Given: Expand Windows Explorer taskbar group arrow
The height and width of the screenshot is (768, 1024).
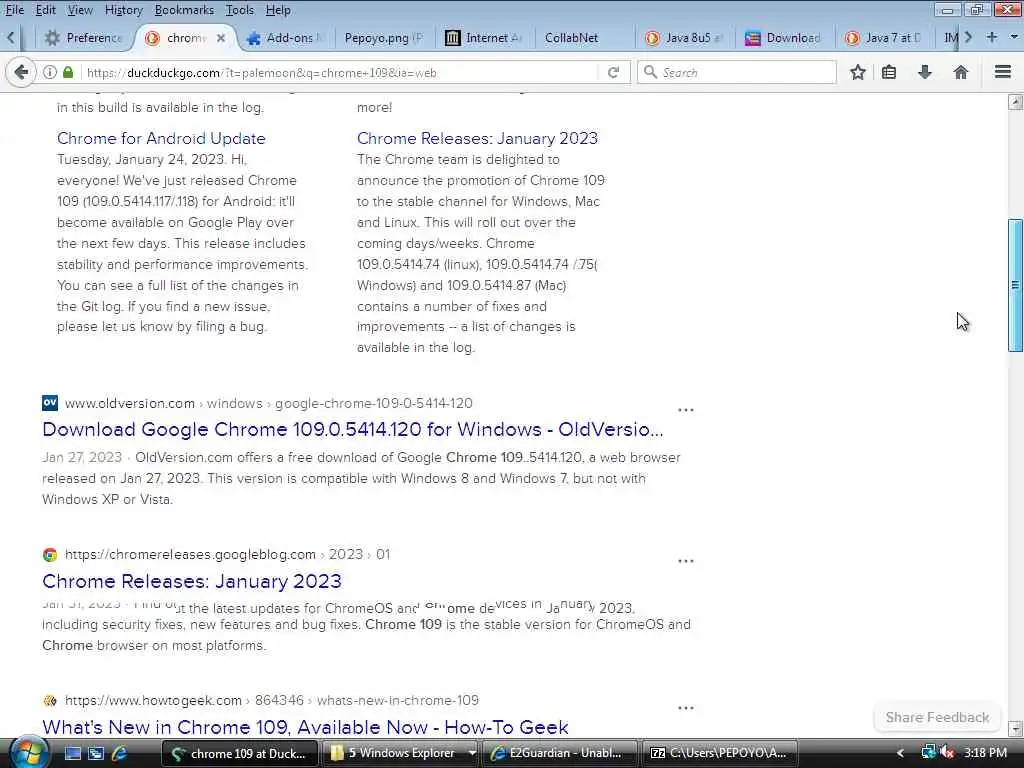Looking at the screenshot, I should pos(472,753).
